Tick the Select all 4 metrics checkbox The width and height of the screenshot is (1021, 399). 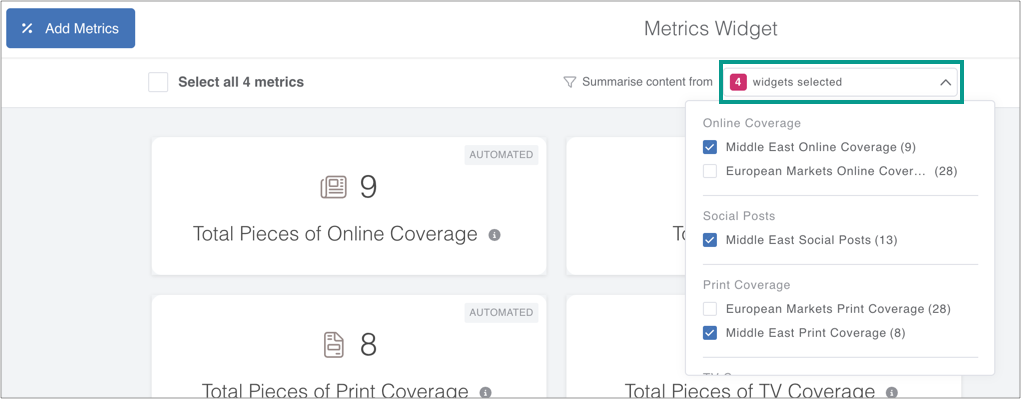(x=158, y=83)
